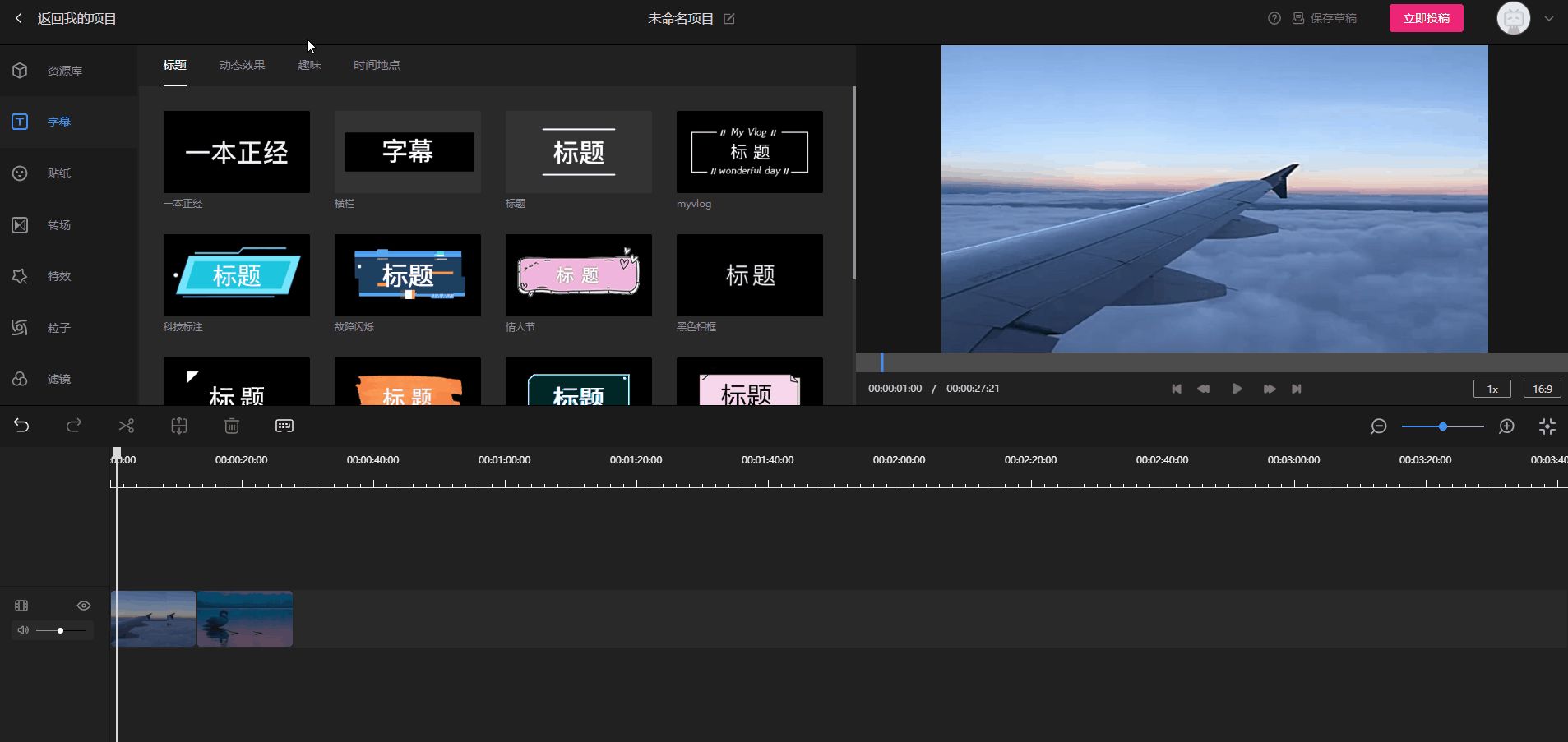
Task: Select the 科技标注 title template thumbnail
Action: [x=237, y=275]
